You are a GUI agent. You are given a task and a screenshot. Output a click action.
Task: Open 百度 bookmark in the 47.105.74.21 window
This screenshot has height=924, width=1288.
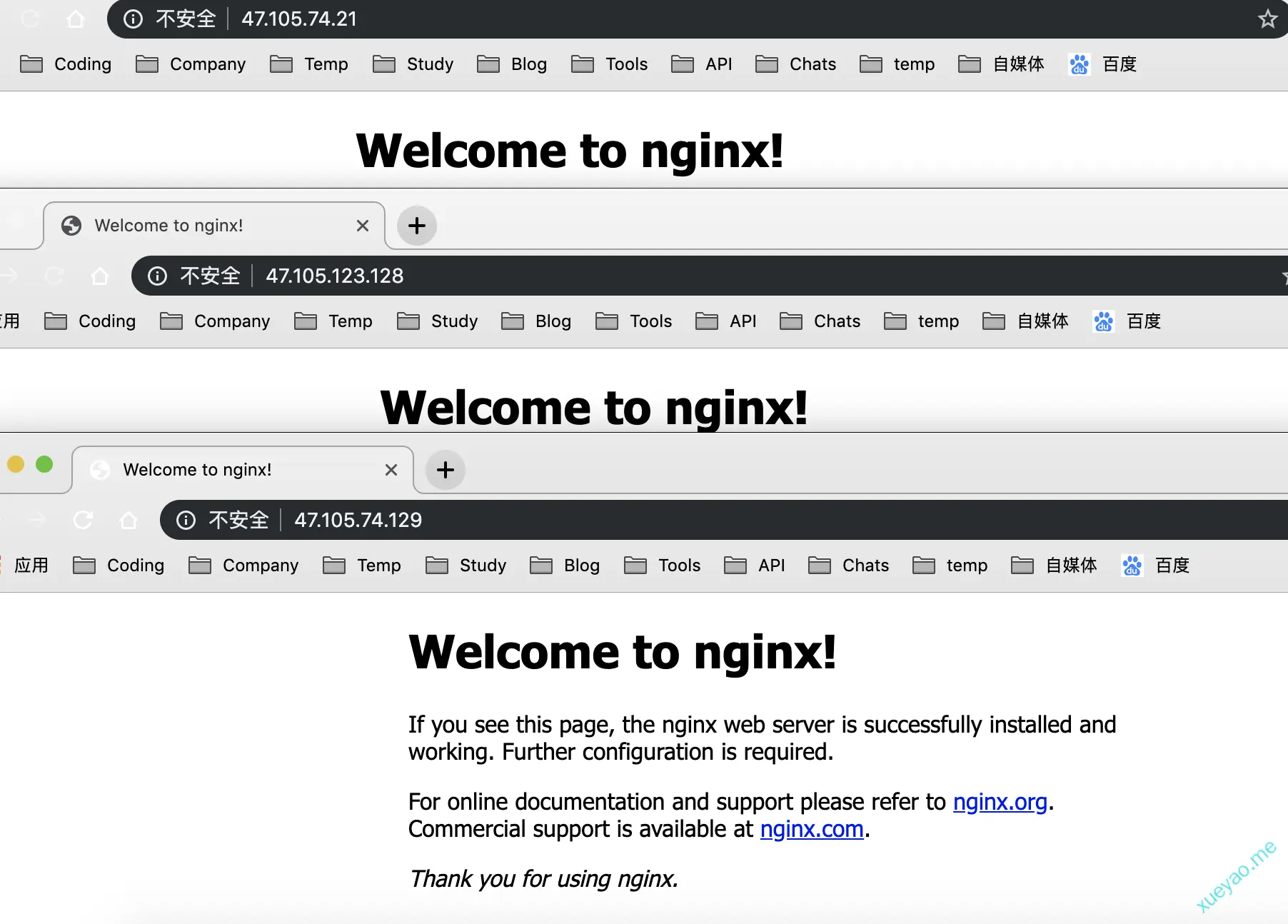click(x=1102, y=64)
